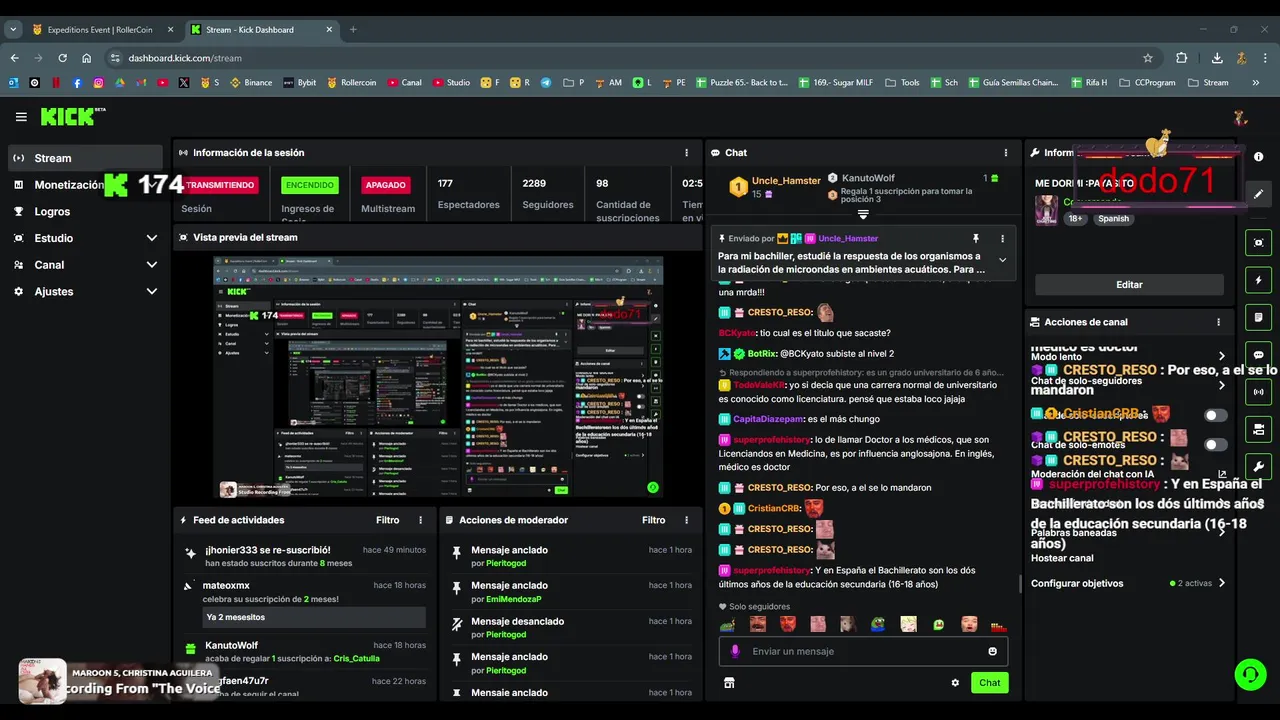Open Feed de actividades three-dot menu

point(420,520)
